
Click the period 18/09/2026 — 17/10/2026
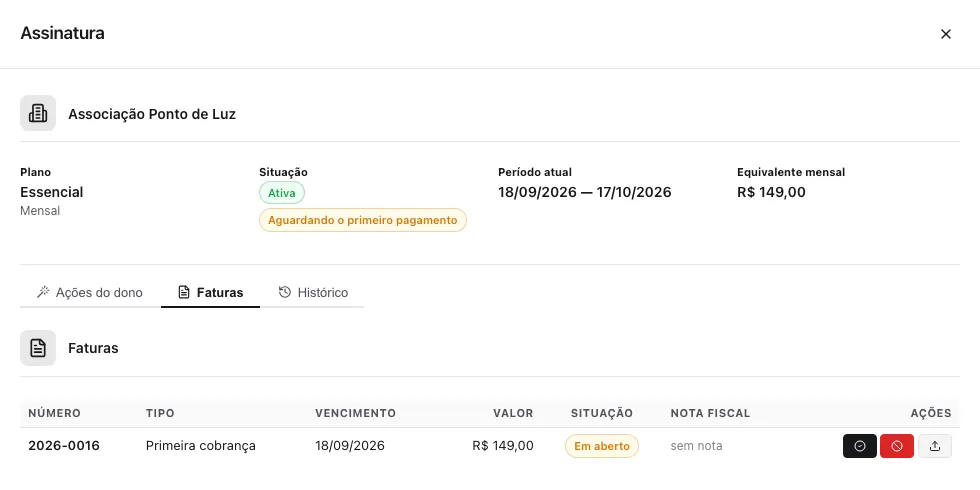584,192
